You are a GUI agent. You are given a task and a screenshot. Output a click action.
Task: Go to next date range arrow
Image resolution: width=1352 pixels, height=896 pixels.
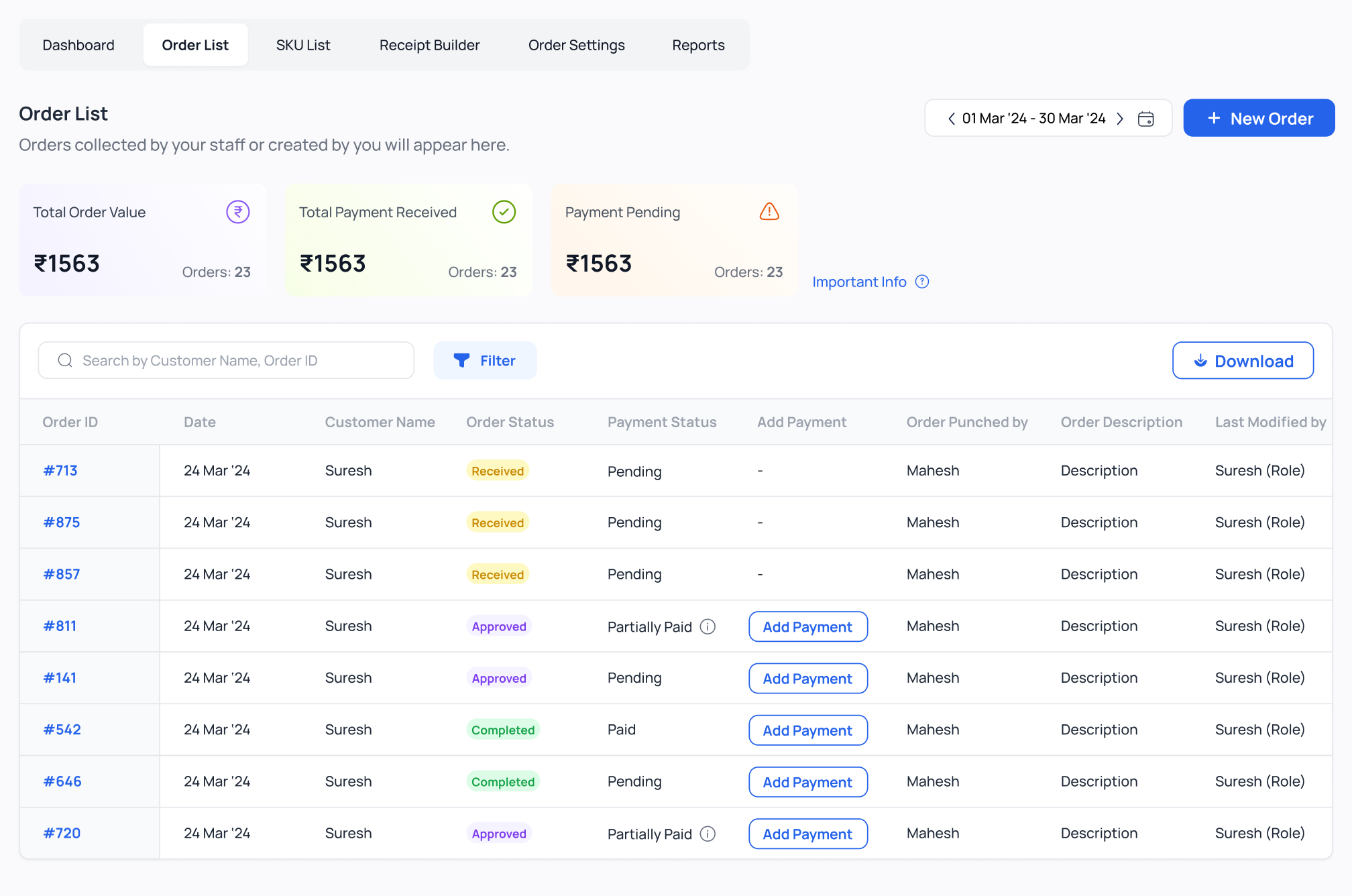tap(1120, 119)
